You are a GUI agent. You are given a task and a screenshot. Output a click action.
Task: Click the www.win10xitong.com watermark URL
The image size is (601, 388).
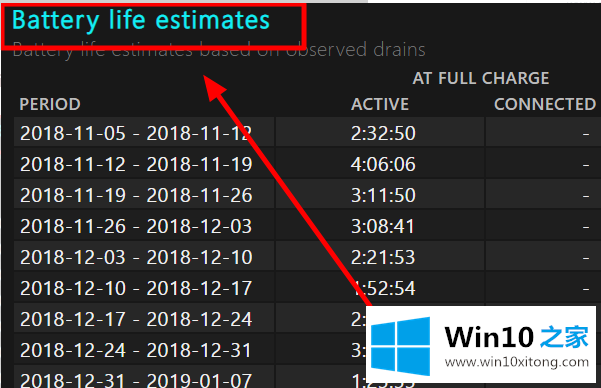tap(517, 362)
